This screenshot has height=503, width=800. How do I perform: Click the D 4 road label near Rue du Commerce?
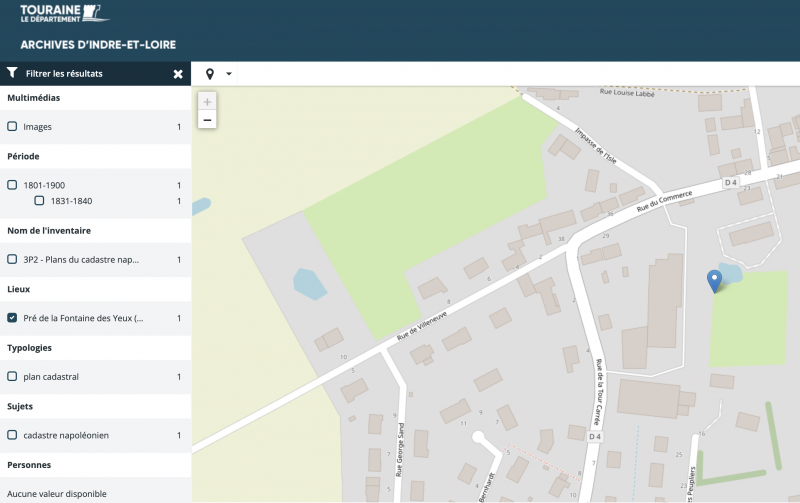[730, 182]
